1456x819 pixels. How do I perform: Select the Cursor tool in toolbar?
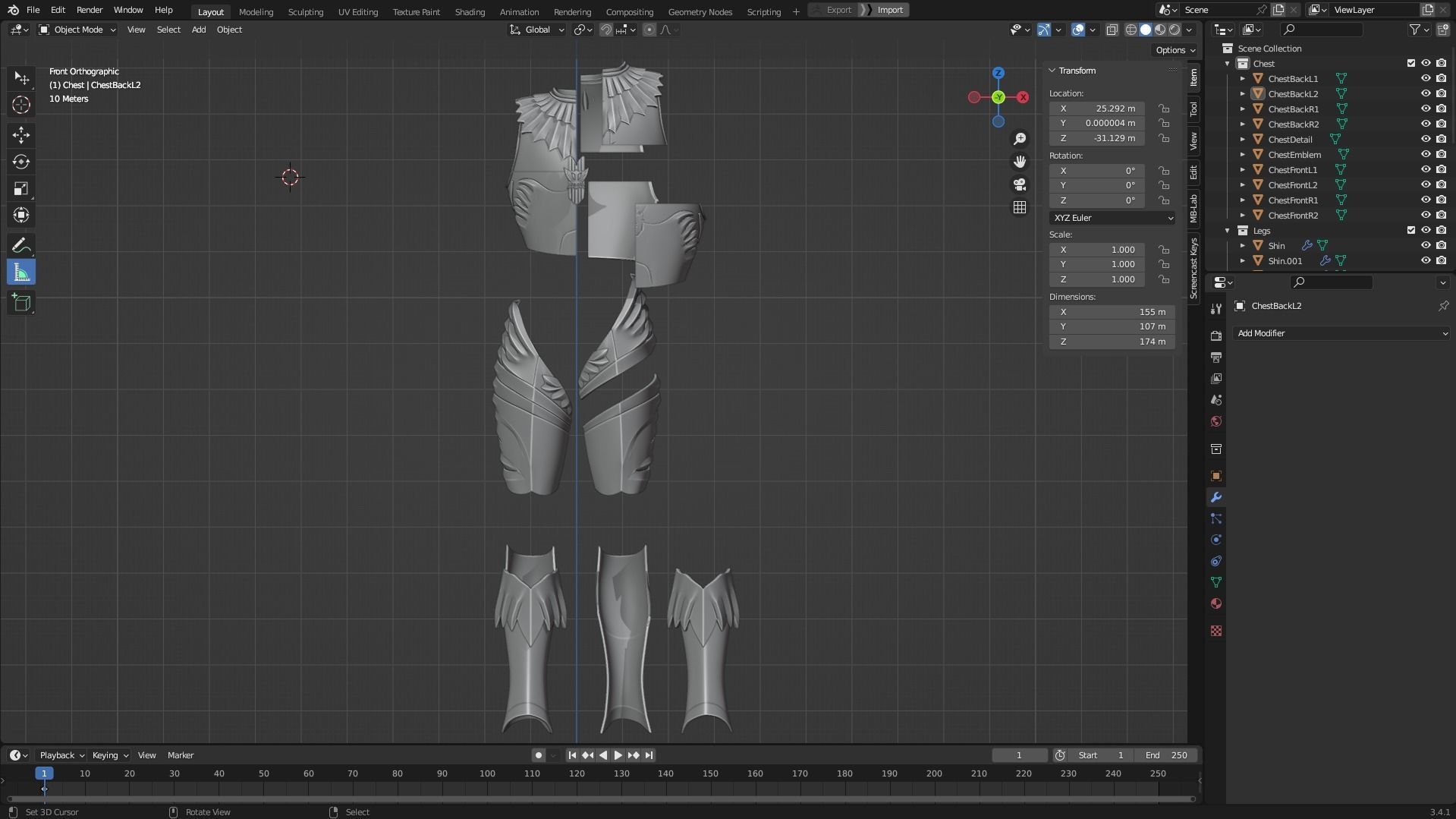click(x=21, y=105)
